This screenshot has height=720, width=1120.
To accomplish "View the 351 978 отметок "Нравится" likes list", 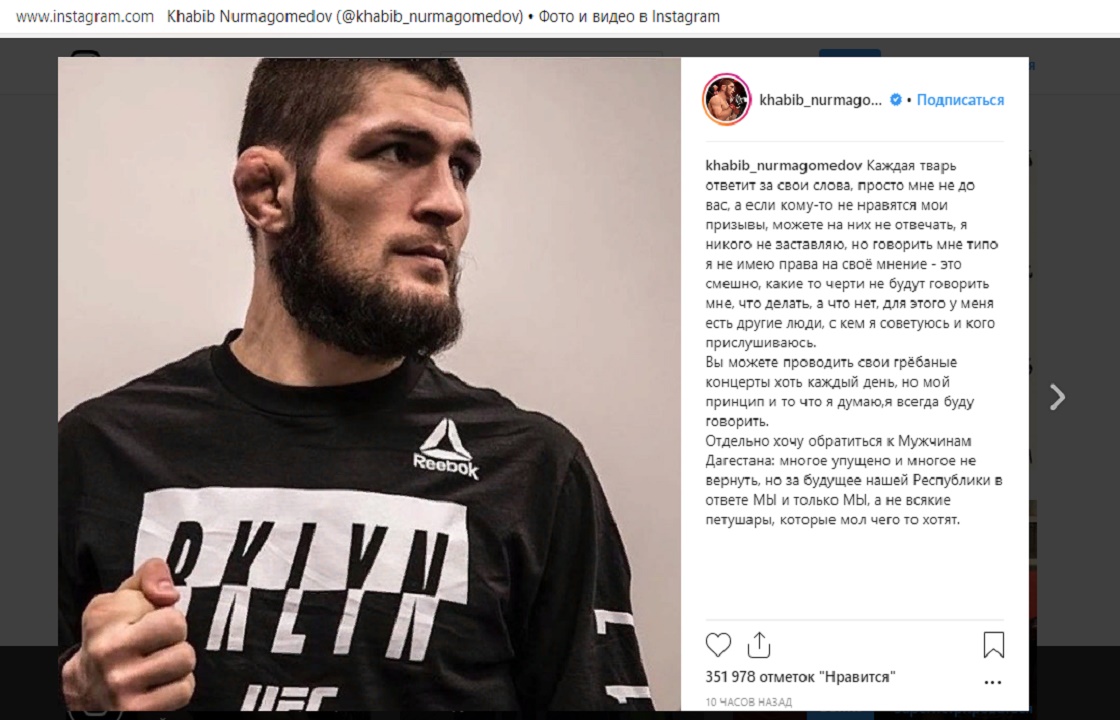I will click(800, 676).
